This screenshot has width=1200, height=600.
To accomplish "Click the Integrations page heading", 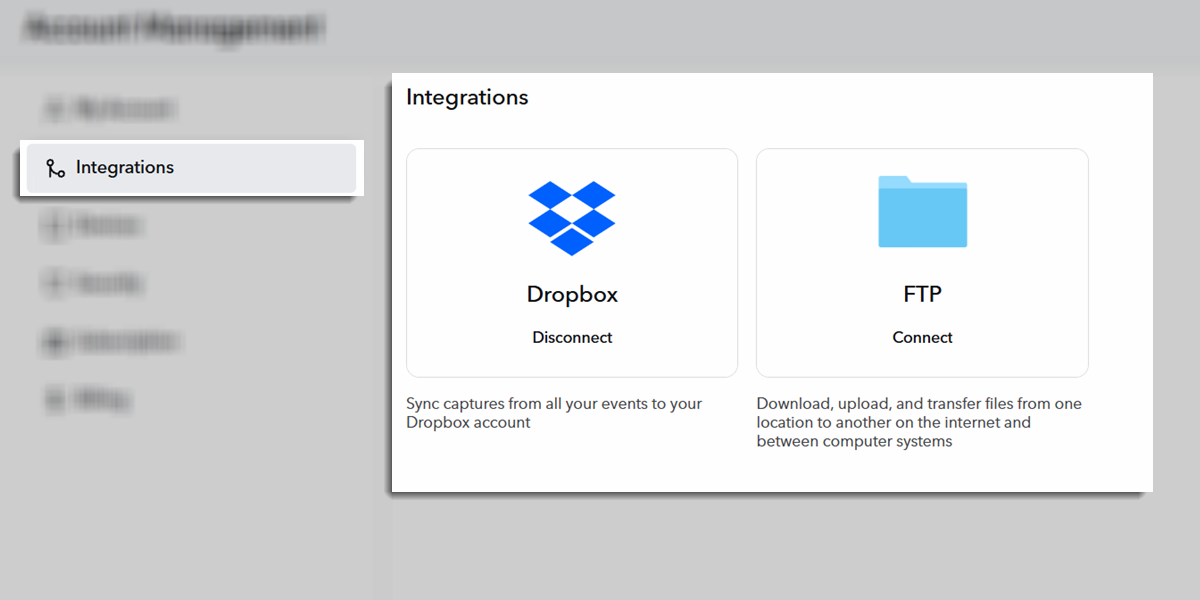I will (x=467, y=98).
